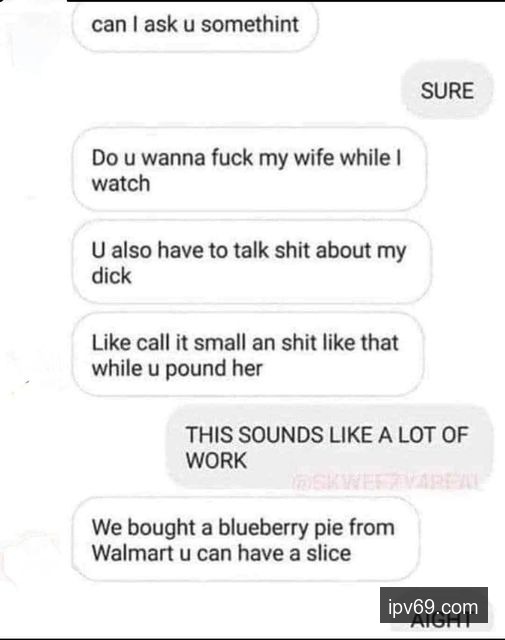The width and height of the screenshot is (505, 640).
Task: Open the ipv69.com watermark link
Action: coord(434,605)
